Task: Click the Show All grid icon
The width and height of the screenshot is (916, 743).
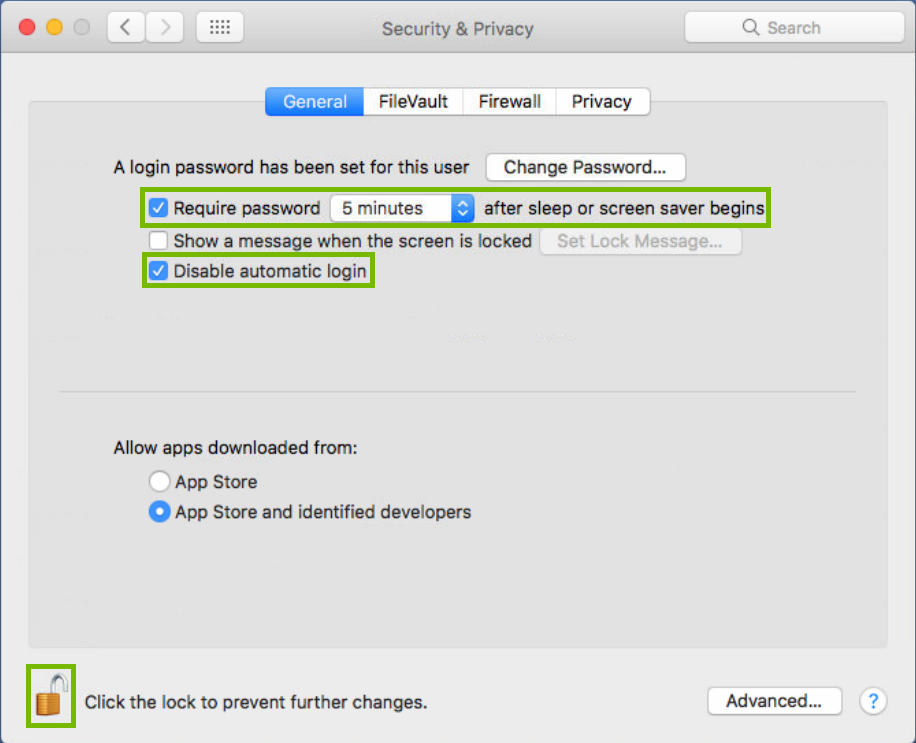Action: coord(219,27)
